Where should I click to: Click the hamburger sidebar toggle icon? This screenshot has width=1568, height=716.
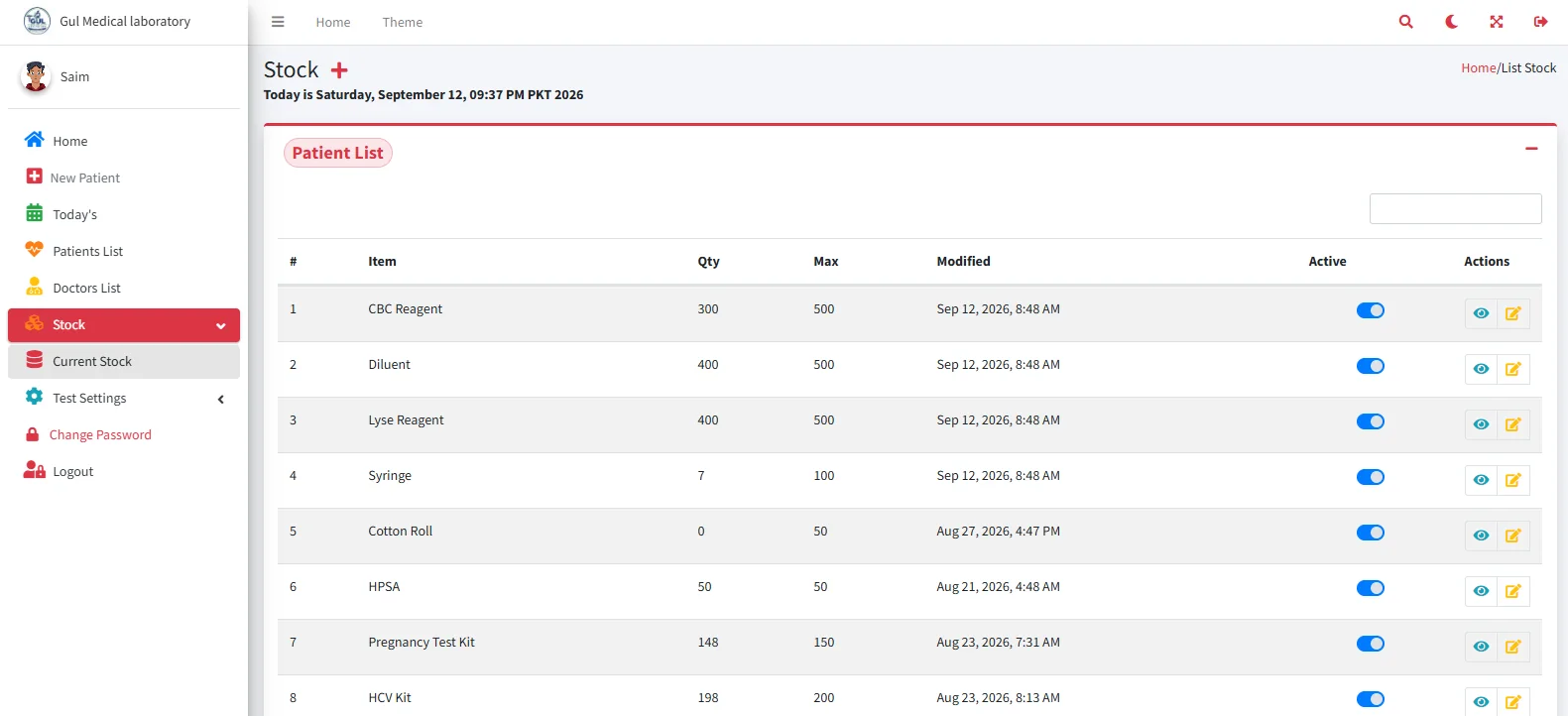pos(278,22)
